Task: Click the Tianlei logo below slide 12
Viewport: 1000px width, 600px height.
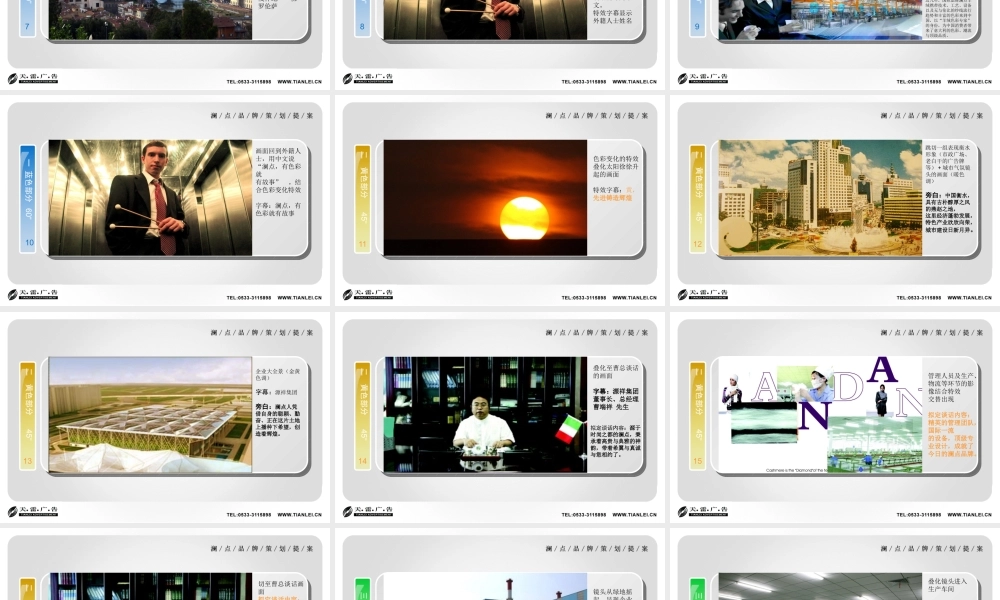Action: click(702, 294)
